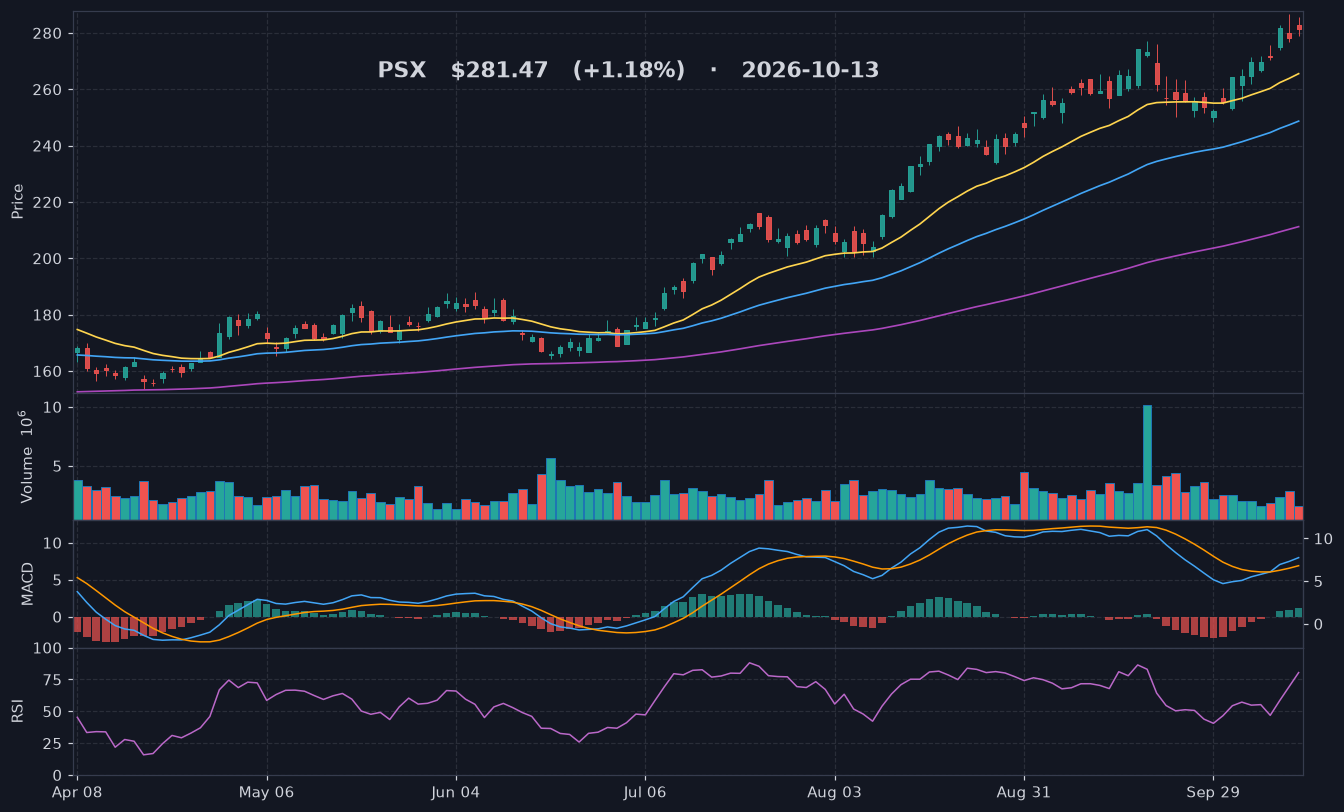The image size is (1344, 812).
Task: Click the Jul 06 x-axis date label
Action: 645,792
